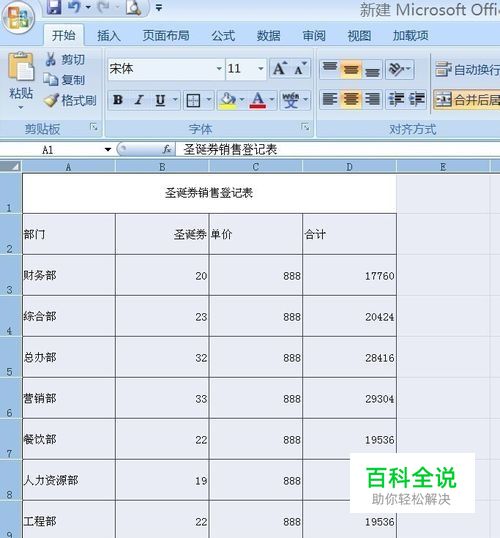Increase the cell indent
500x538 pixels.
click(x=417, y=100)
